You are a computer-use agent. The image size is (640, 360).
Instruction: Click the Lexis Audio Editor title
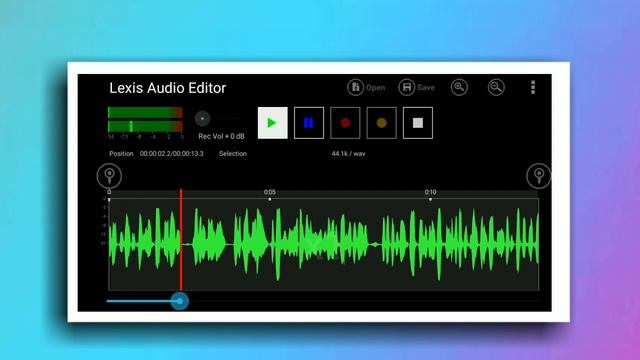[x=167, y=88]
